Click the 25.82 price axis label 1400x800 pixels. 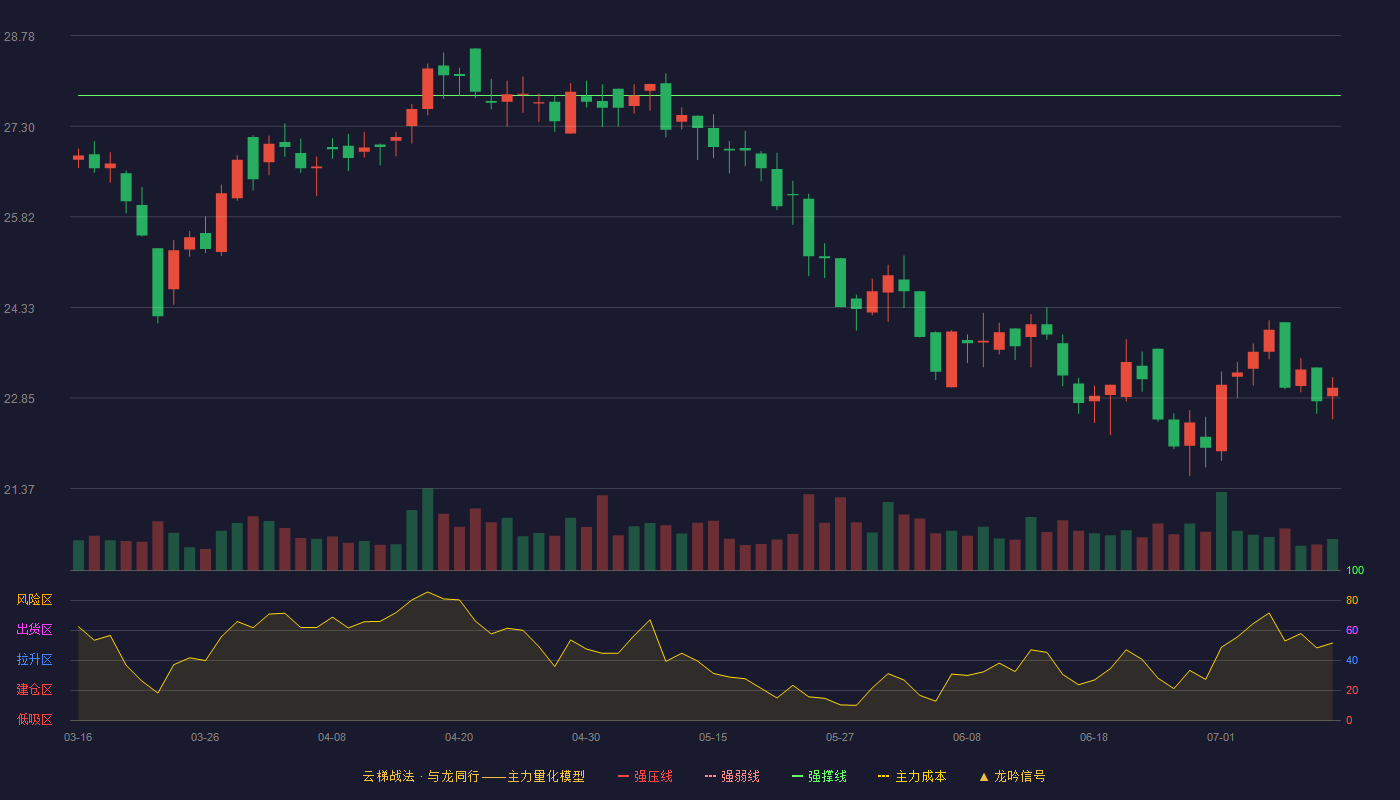pos(19,217)
